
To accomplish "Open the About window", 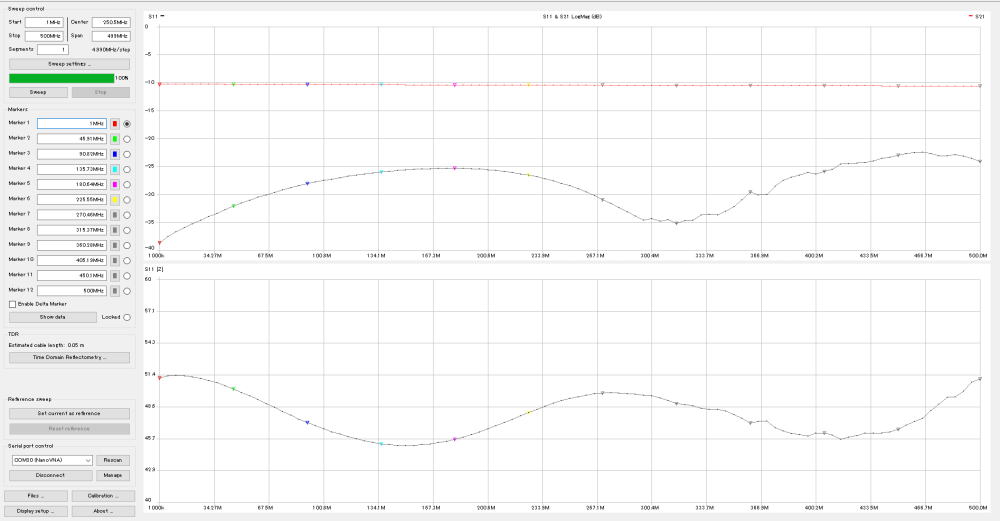I will [103, 511].
